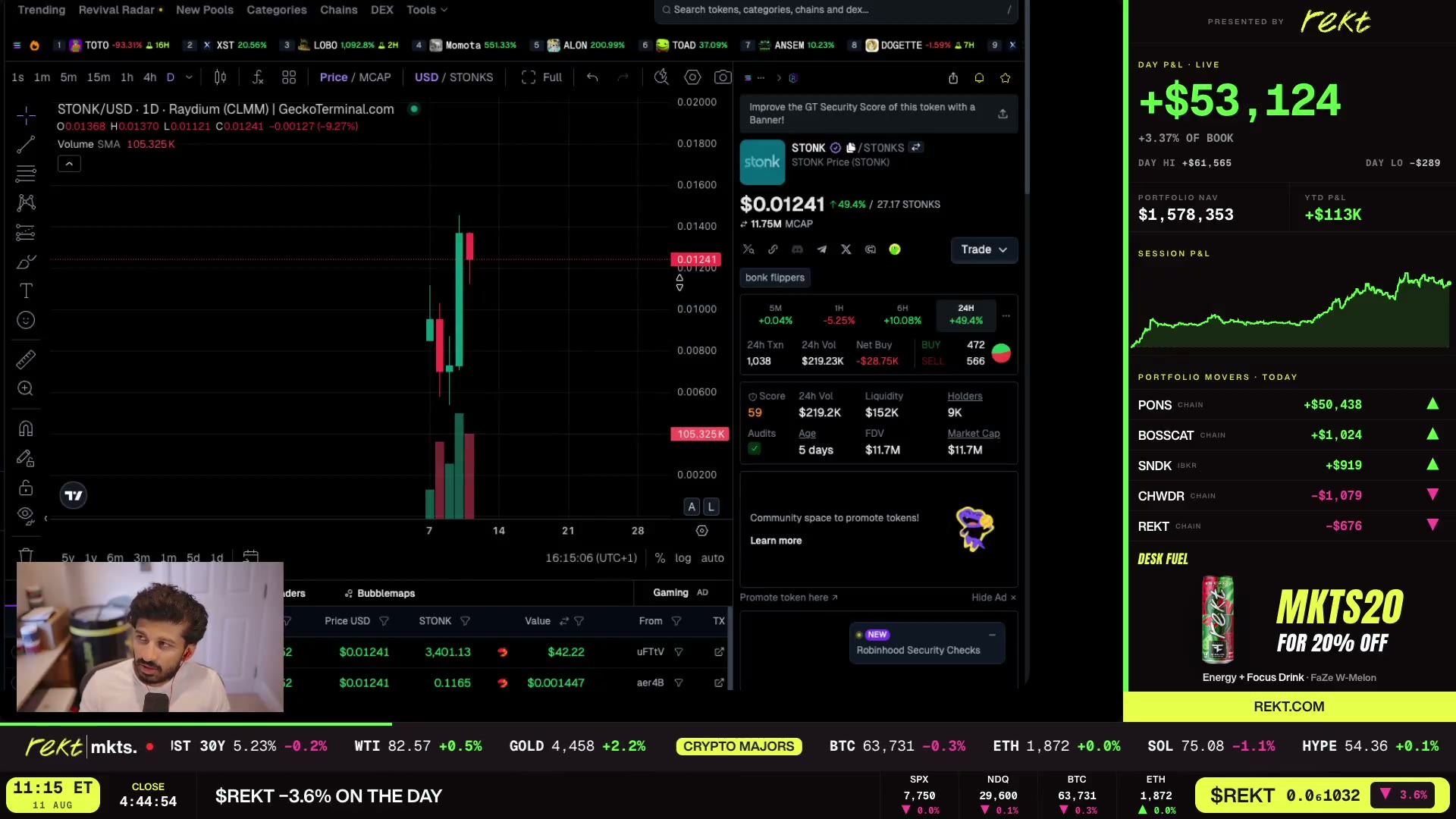This screenshot has width=1456, height=819.
Task: Open the New Pools tab
Action: tap(205, 10)
